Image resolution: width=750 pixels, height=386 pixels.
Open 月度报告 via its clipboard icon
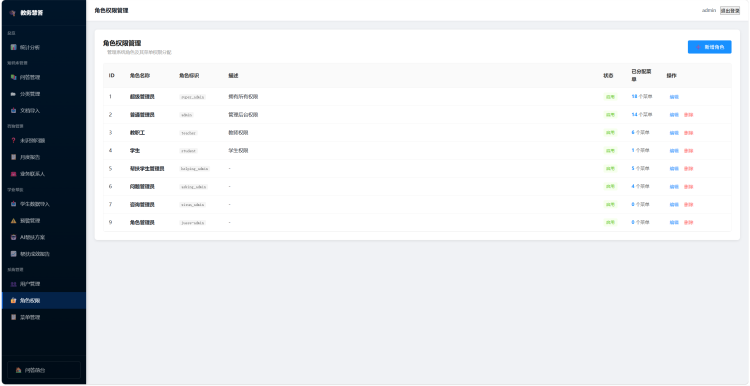13,157
